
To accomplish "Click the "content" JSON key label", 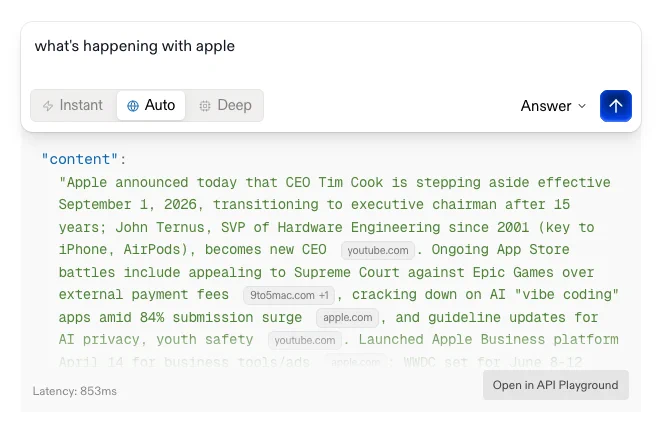I will 80,159.
